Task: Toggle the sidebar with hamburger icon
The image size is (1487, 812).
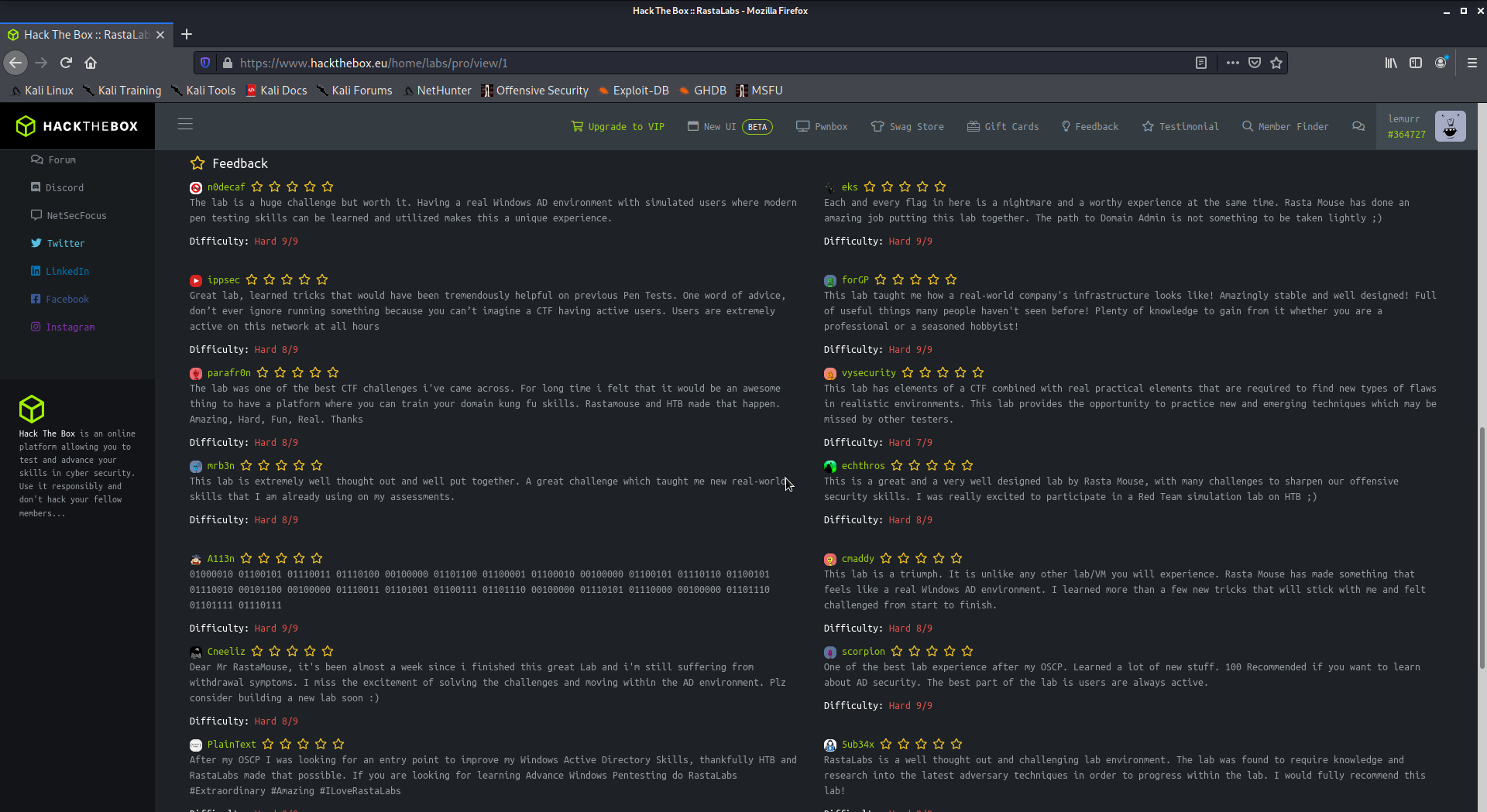Action: point(185,125)
